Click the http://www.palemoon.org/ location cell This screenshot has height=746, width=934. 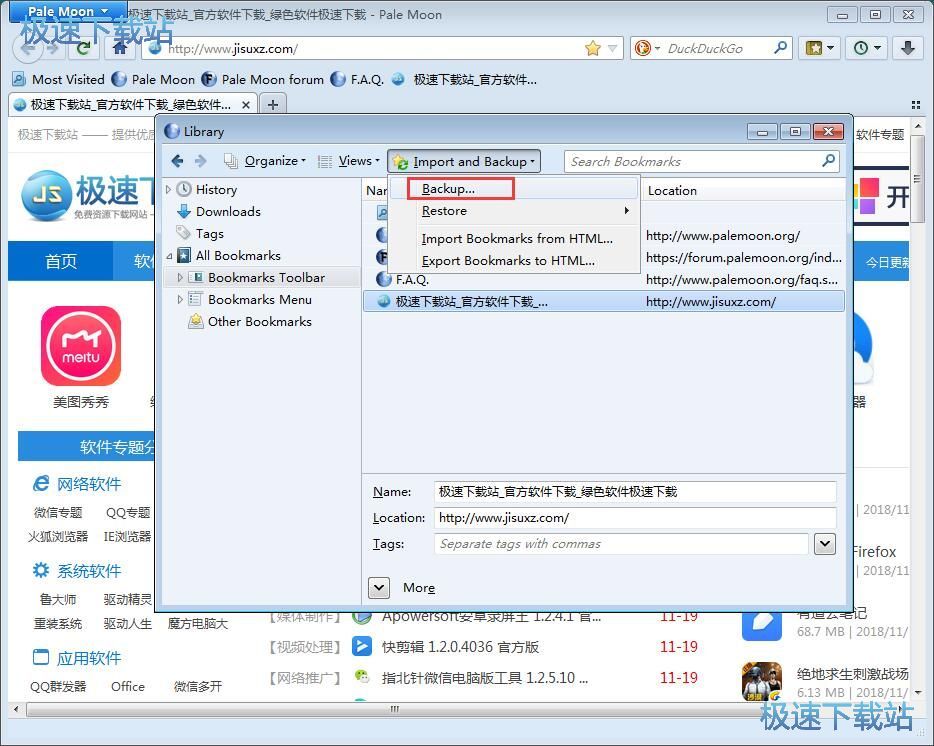(x=723, y=236)
